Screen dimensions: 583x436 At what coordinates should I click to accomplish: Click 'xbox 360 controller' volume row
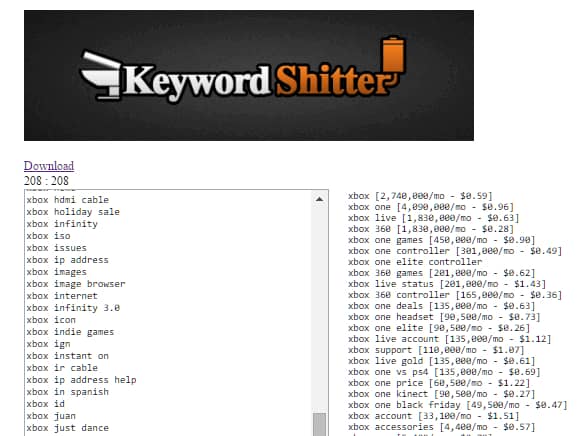[x=455, y=295]
